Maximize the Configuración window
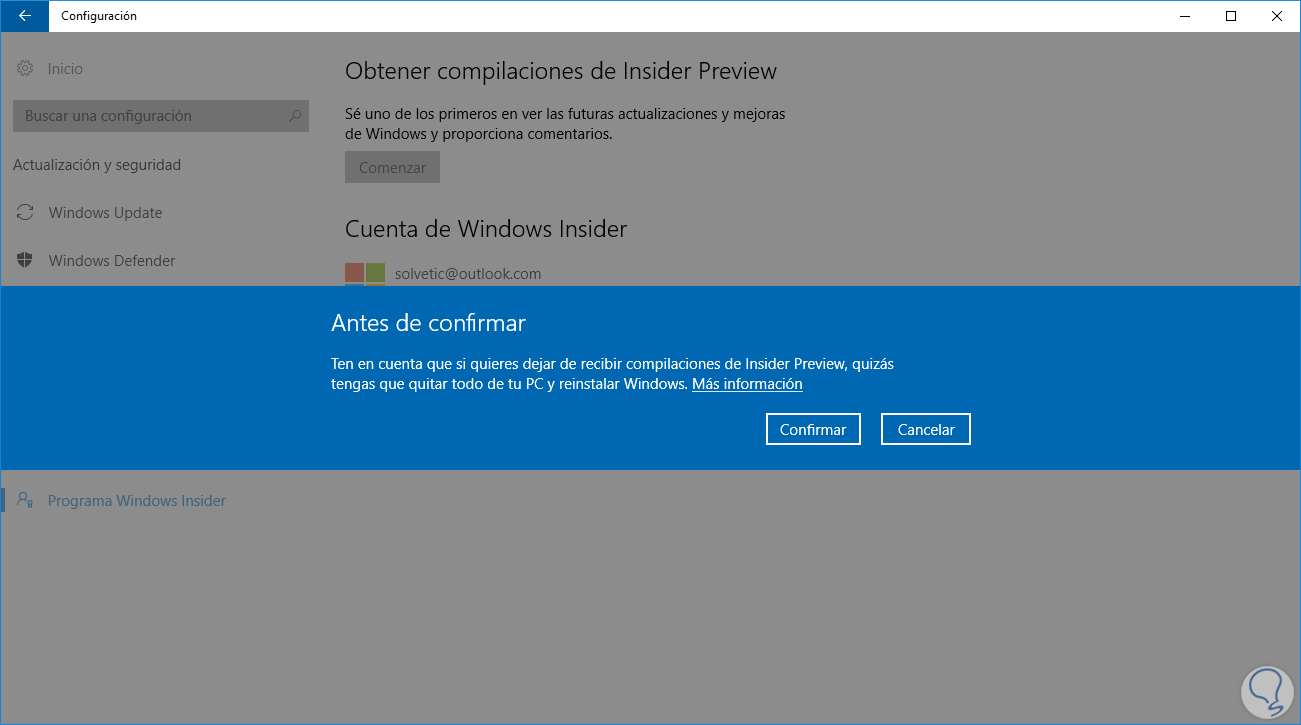Viewport: 1301px width, 725px height. pos(1231,16)
